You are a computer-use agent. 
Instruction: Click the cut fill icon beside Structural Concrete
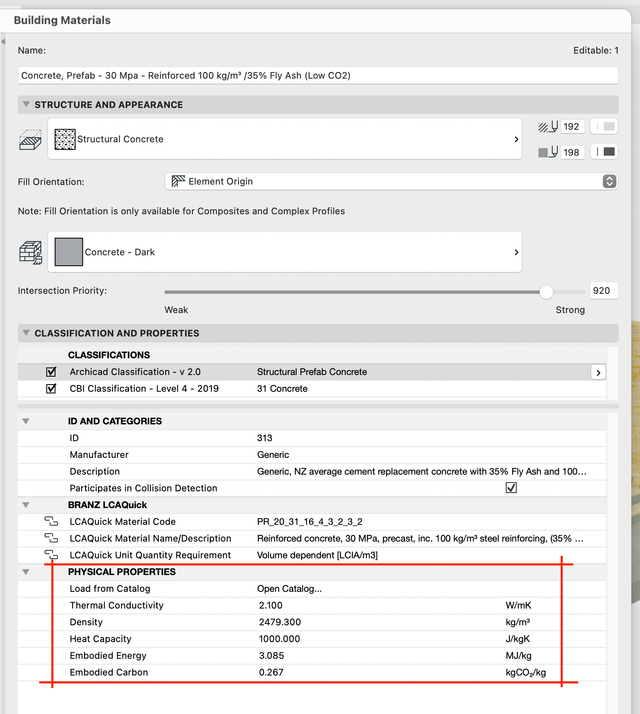pos(30,140)
